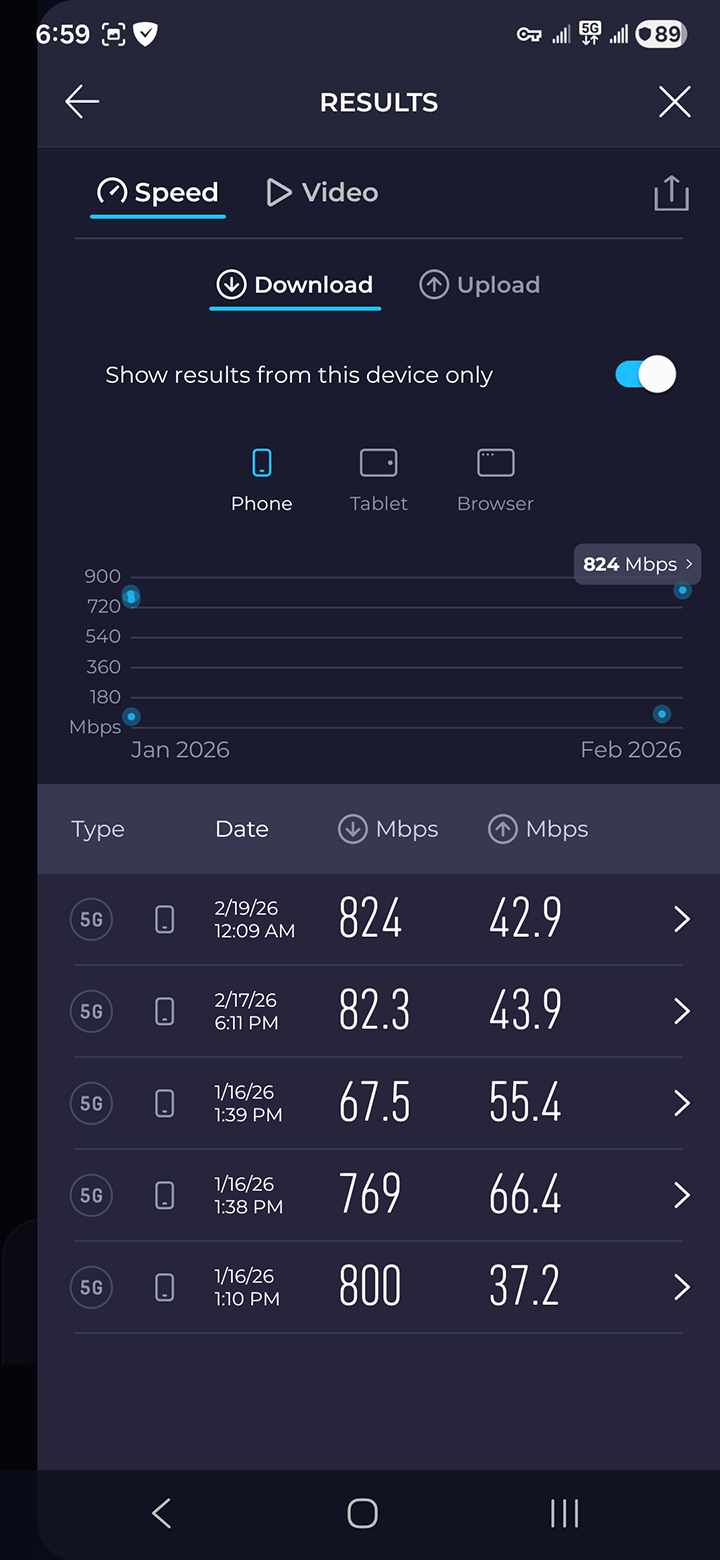720x1560 pixels.
Task: Switch to the Upload results view
Action: (479, 285)
